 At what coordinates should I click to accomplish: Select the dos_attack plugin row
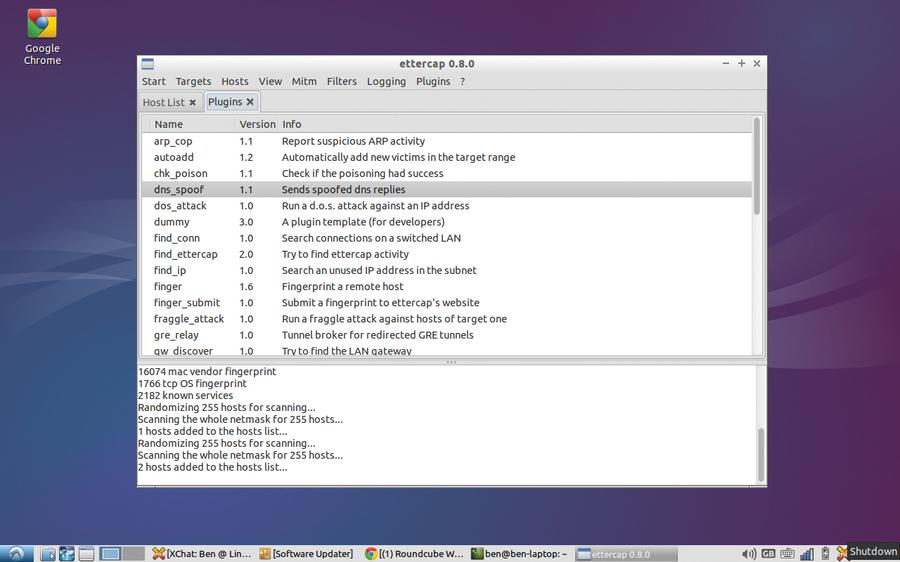447,206
